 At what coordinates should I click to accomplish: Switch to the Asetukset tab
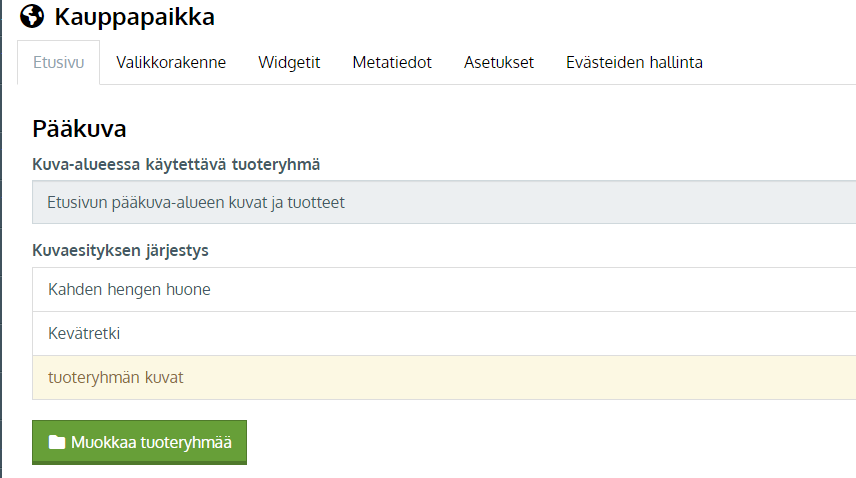point(498,62)
